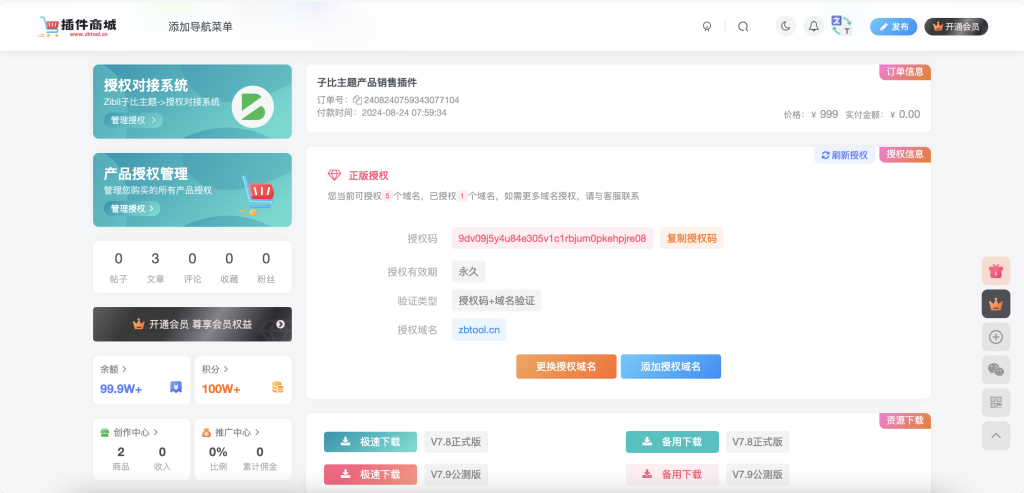Open the 文章 count stat
Viewport: 1024px width, 493px height.
pyautogui.click(x=155, y=268)
